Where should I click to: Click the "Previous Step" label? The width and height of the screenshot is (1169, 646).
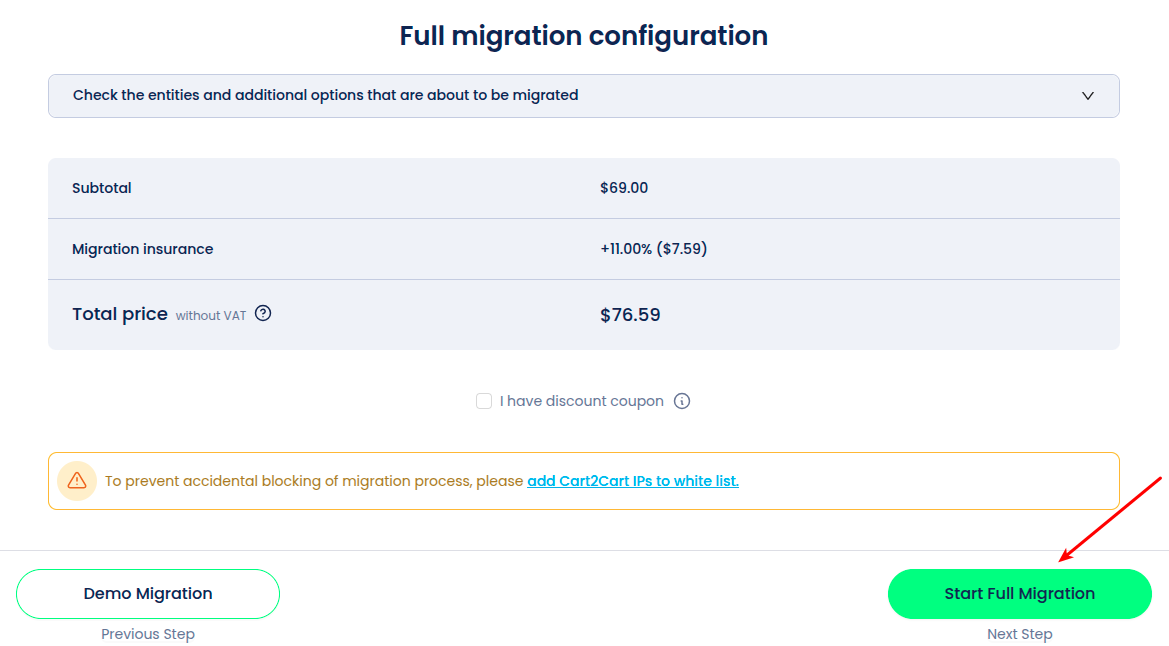(x=148, y=634)
